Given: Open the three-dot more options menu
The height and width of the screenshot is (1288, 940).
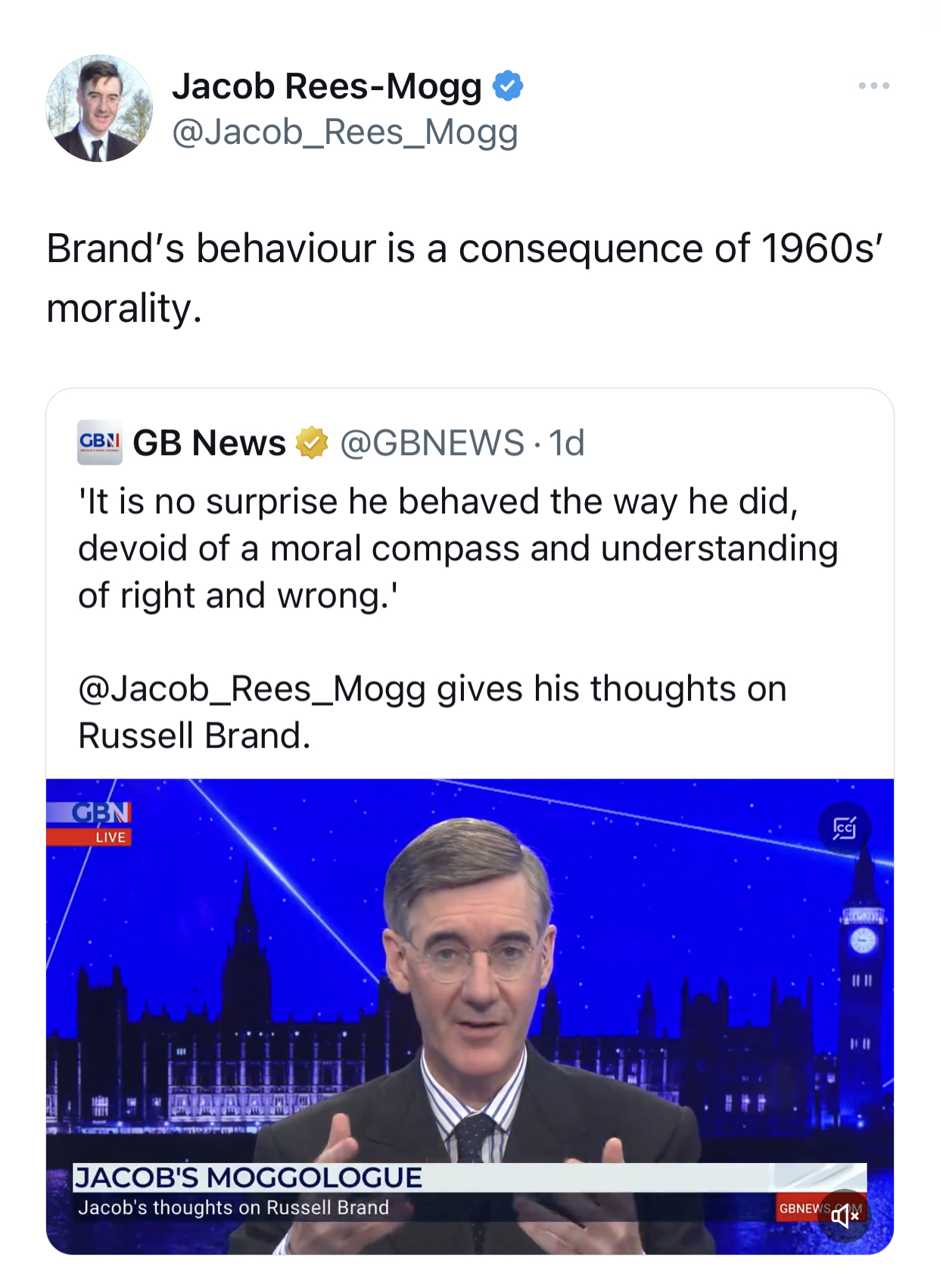Looking at the screenshot, I should [x=873, y=86].
